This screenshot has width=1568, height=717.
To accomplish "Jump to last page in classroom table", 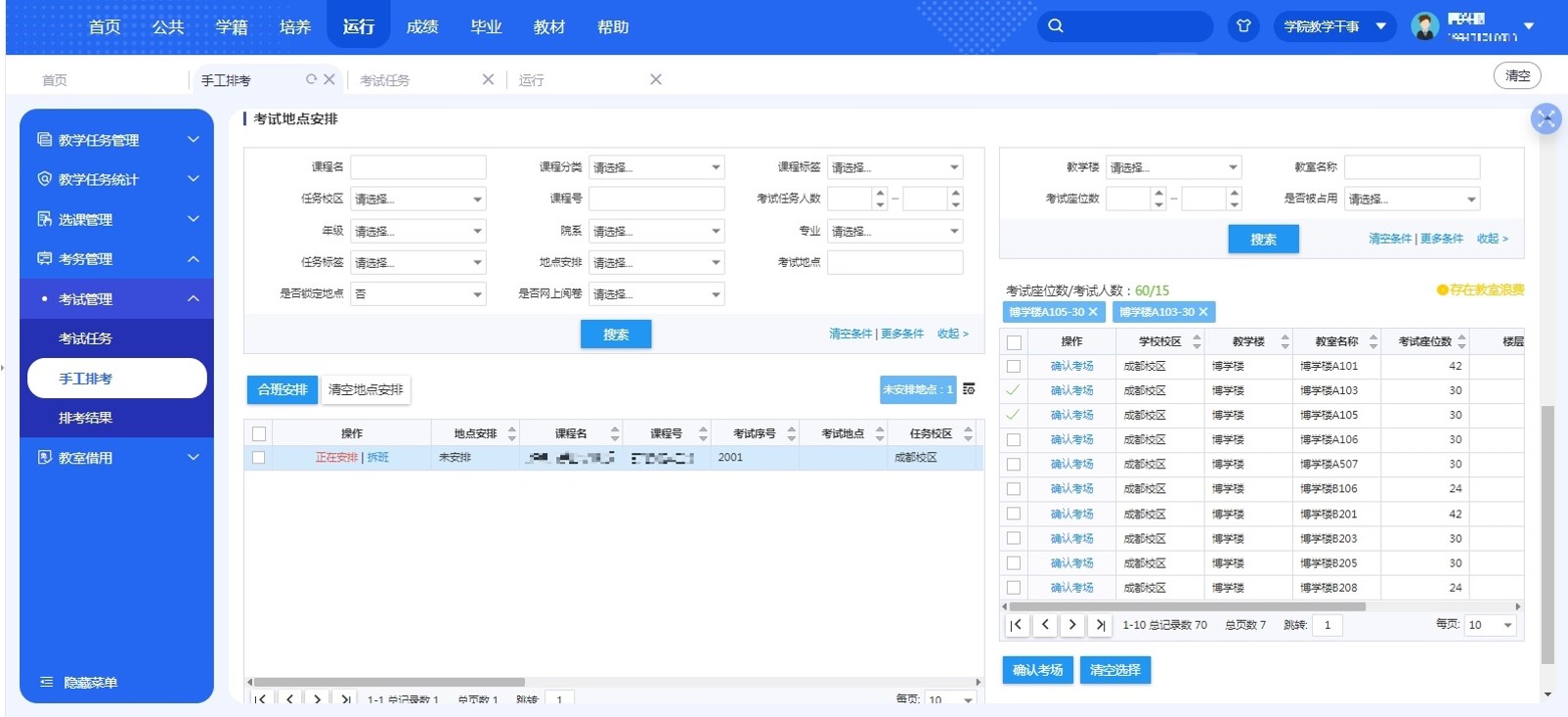I will click(x=1100, y=625).
